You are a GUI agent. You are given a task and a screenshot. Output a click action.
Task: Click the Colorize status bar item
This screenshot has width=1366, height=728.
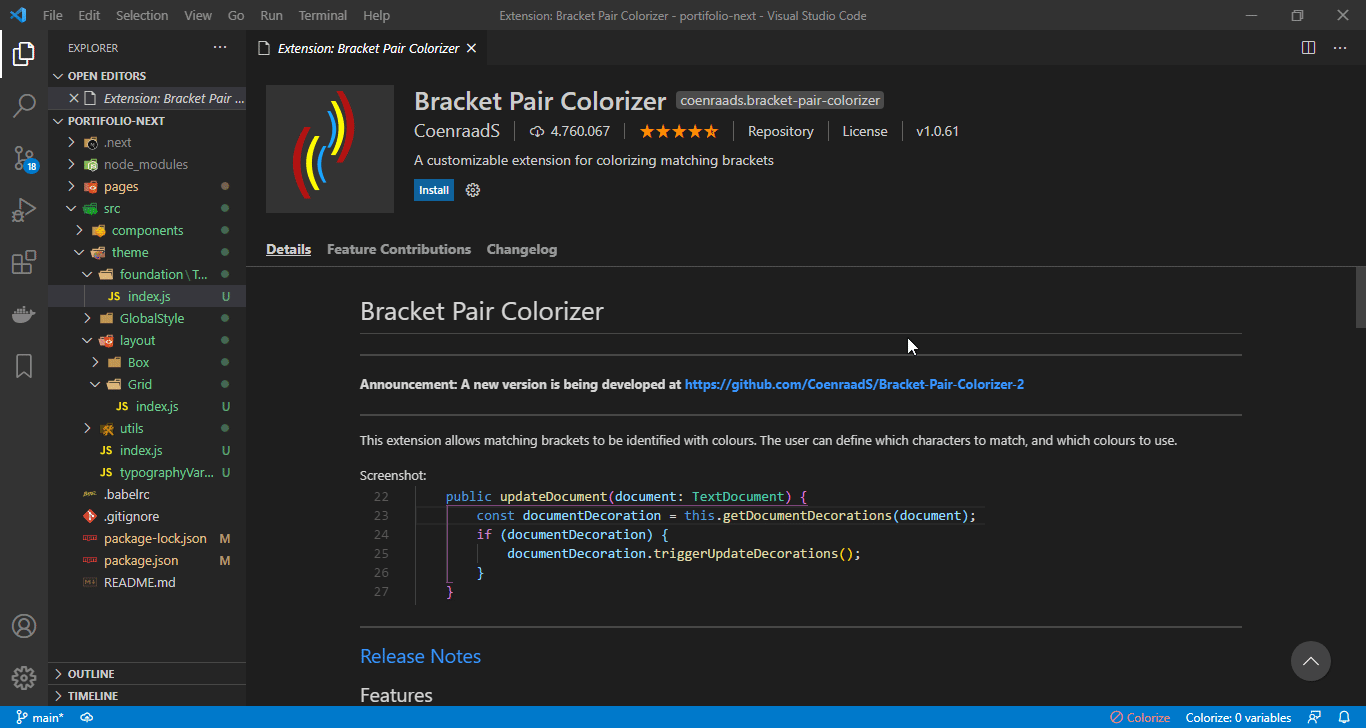(1140, 718)
